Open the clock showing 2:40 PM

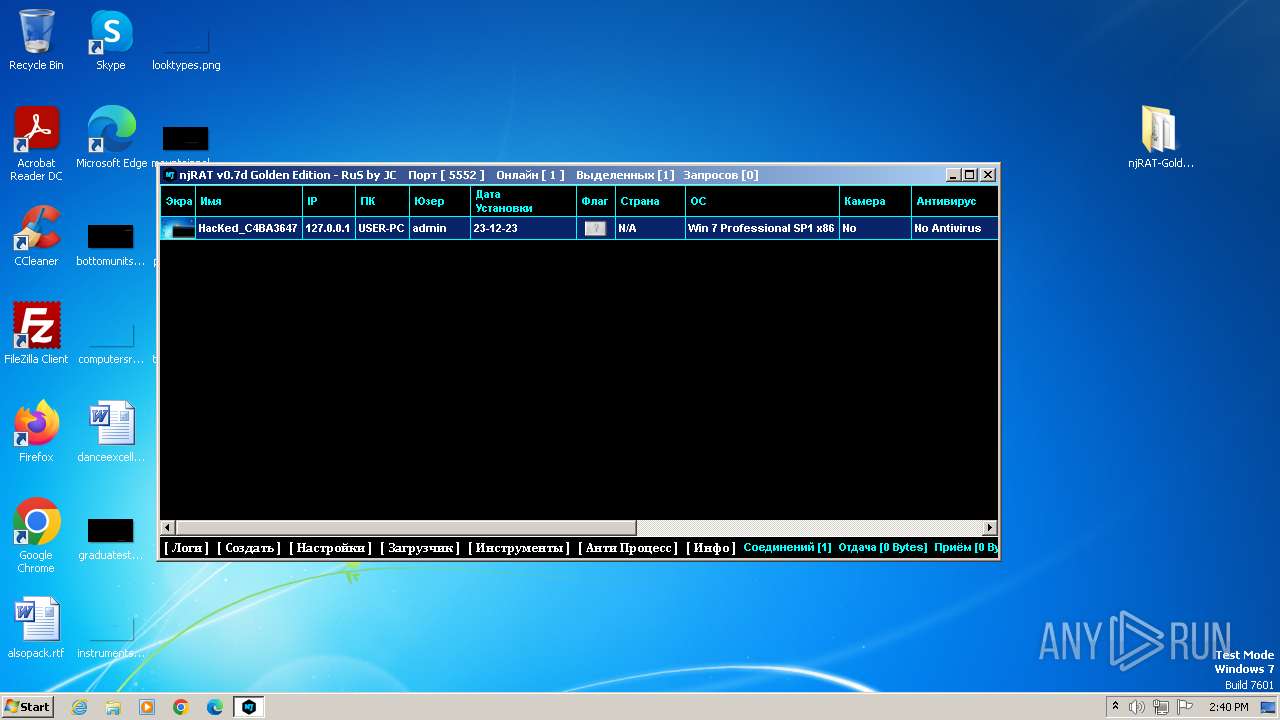(1228, 707)
